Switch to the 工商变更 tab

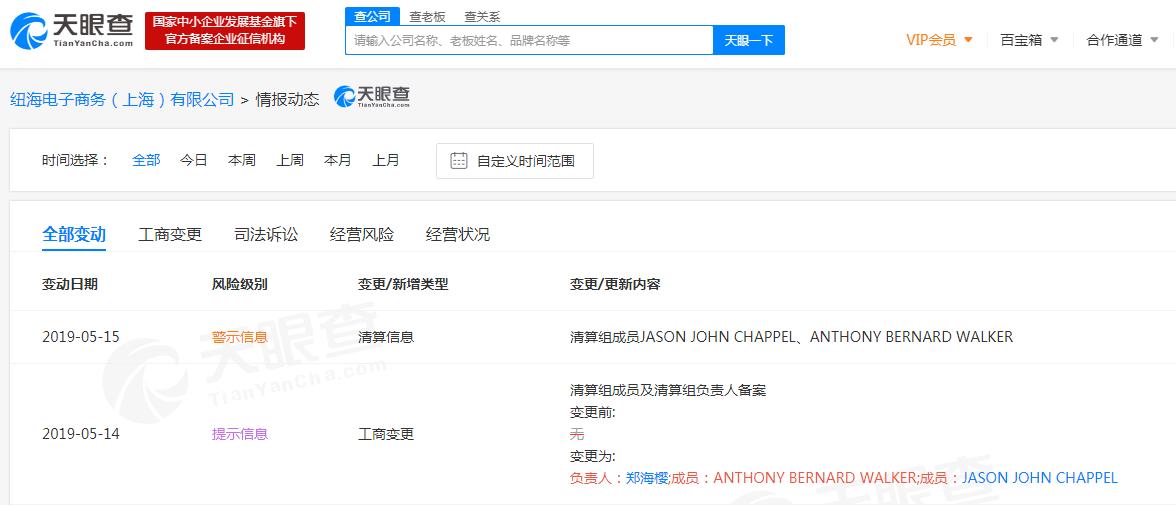pyautogui.click(x=170, y=235)
